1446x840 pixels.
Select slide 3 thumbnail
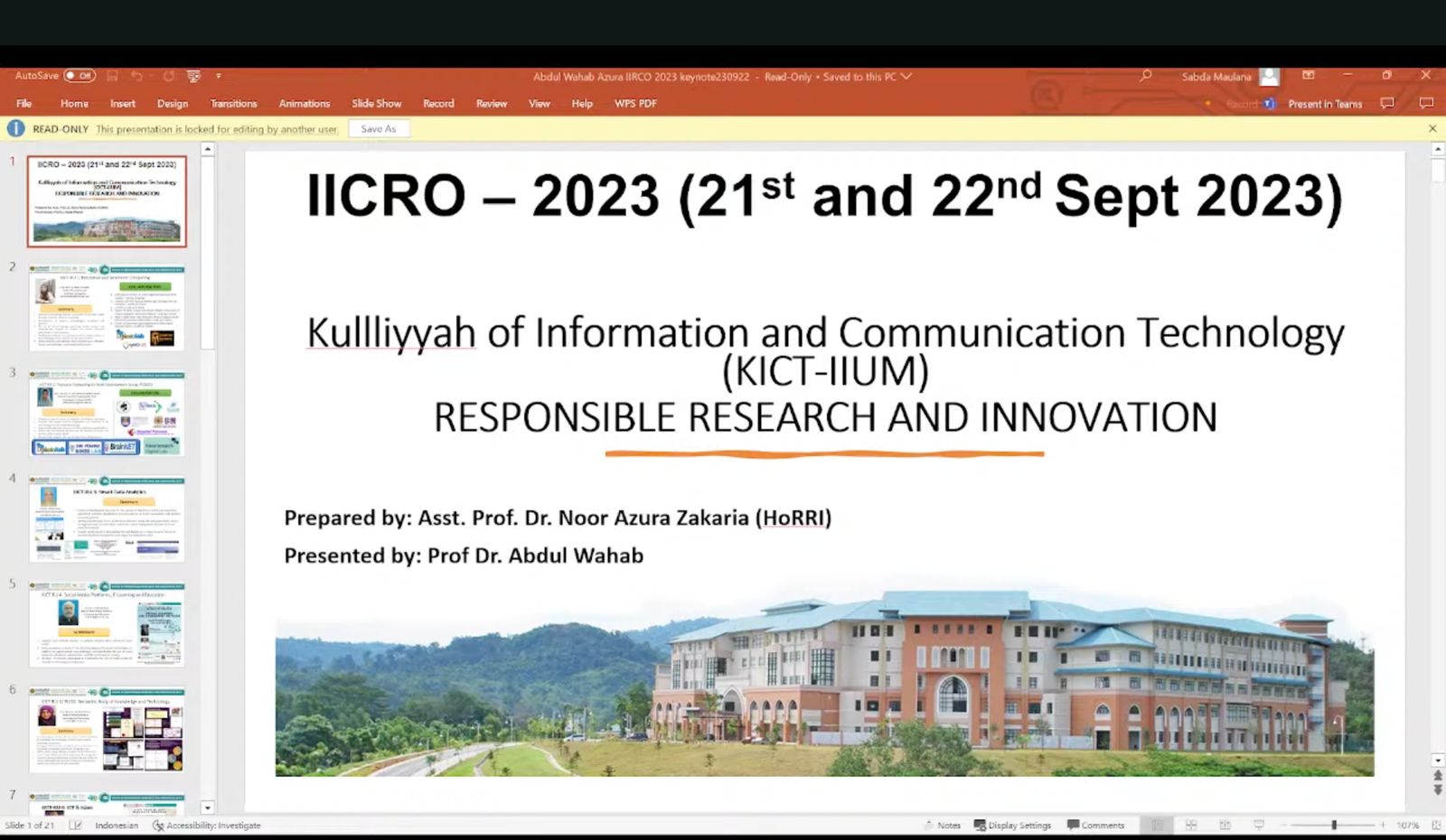tap(107, 413)
